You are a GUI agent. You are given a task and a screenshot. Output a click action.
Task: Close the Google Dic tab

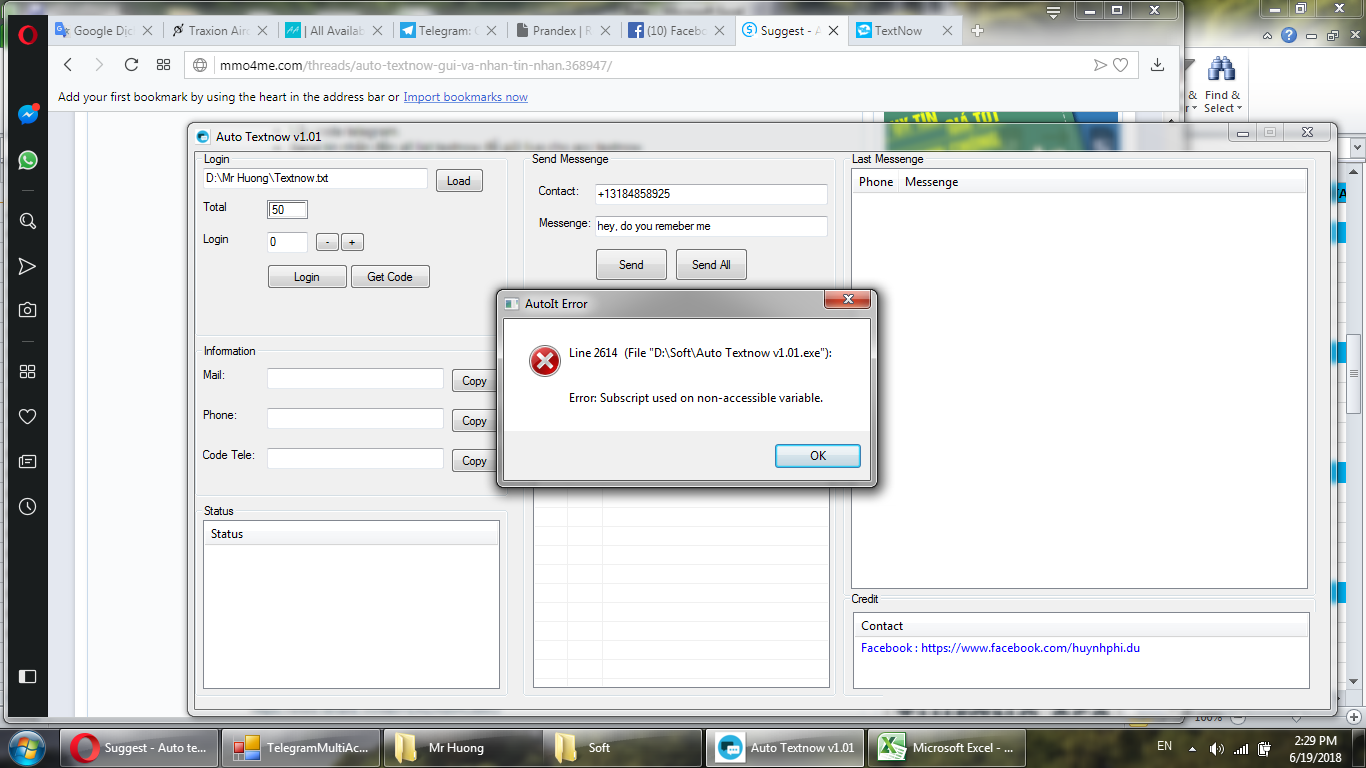(147, 30)
